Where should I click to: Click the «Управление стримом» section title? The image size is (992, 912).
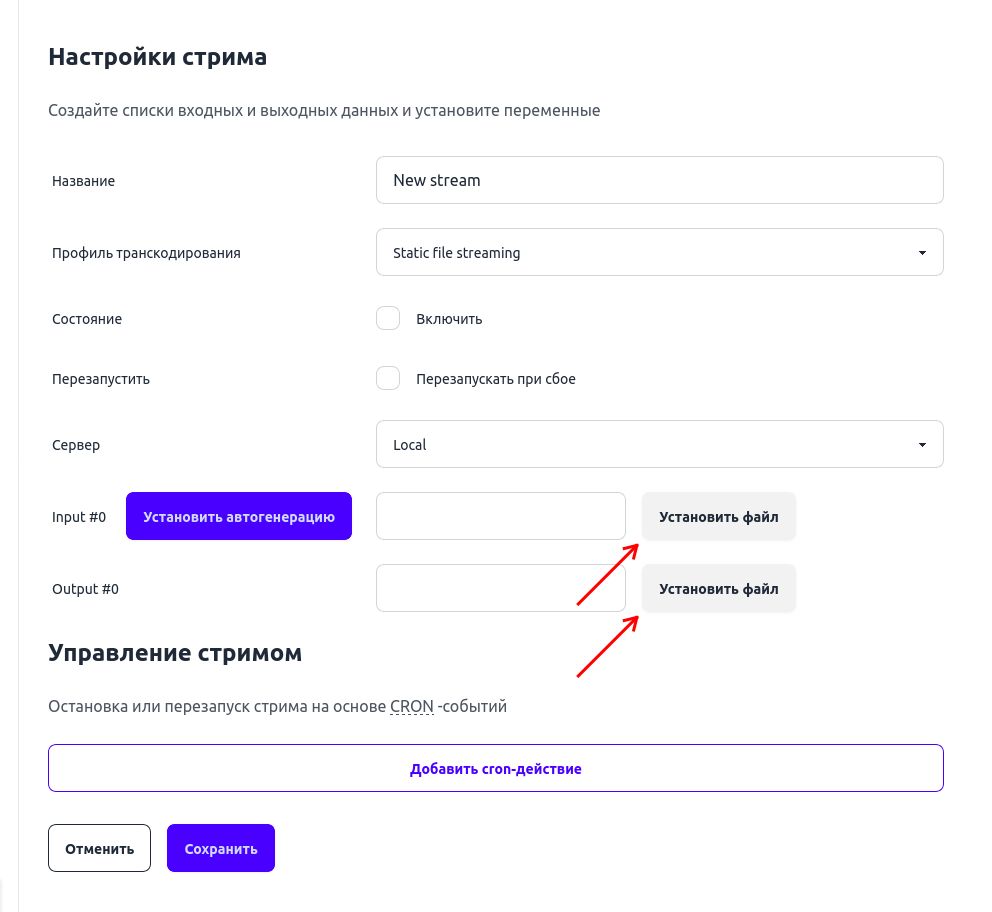pyautogui.click(x=175, y=652)
